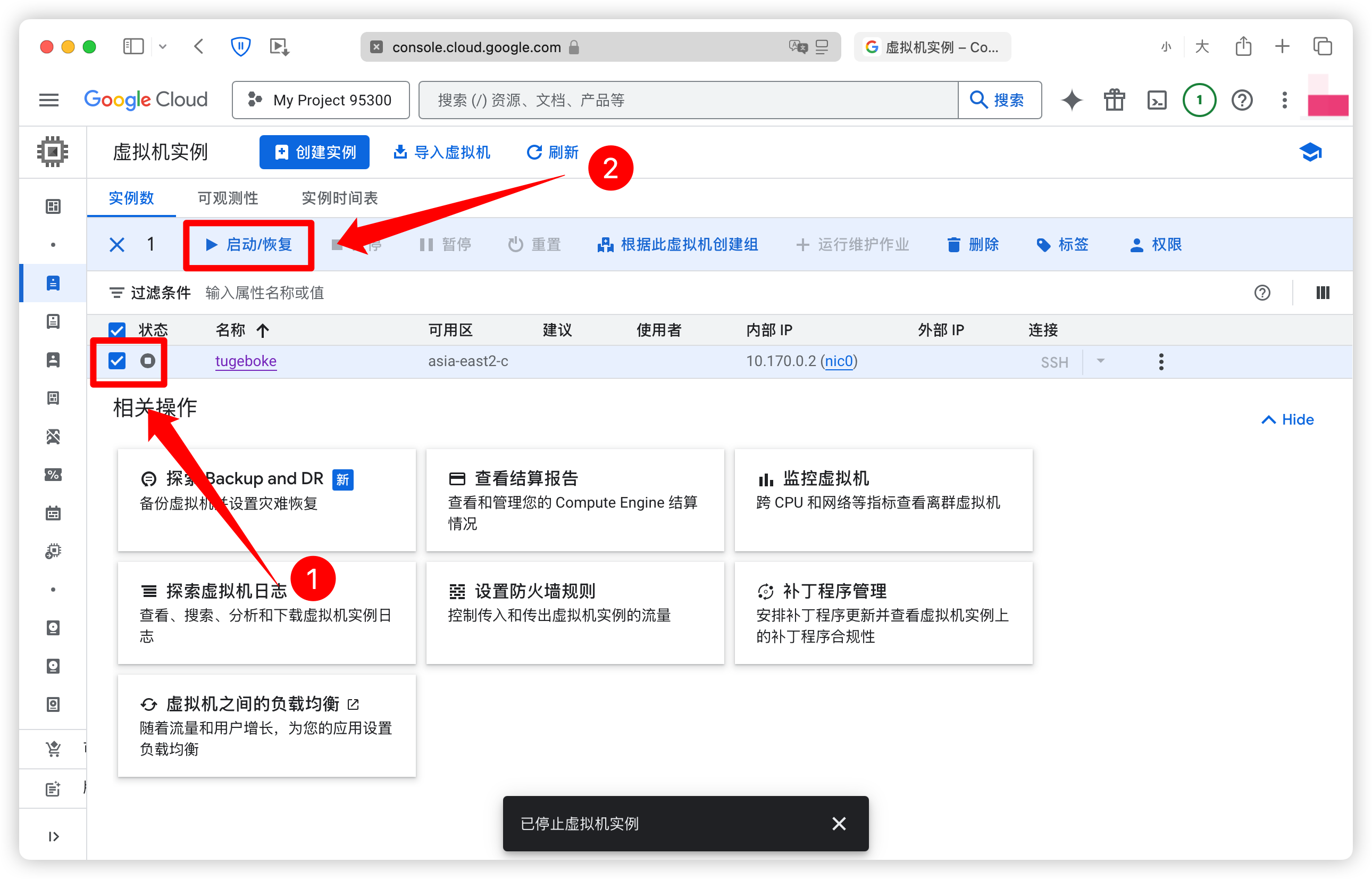The width and height of the screenshot is (1372, 879).
Task: Click the Compute Engine chip icon
Action: pyautogui.click(x=53, y=152)
